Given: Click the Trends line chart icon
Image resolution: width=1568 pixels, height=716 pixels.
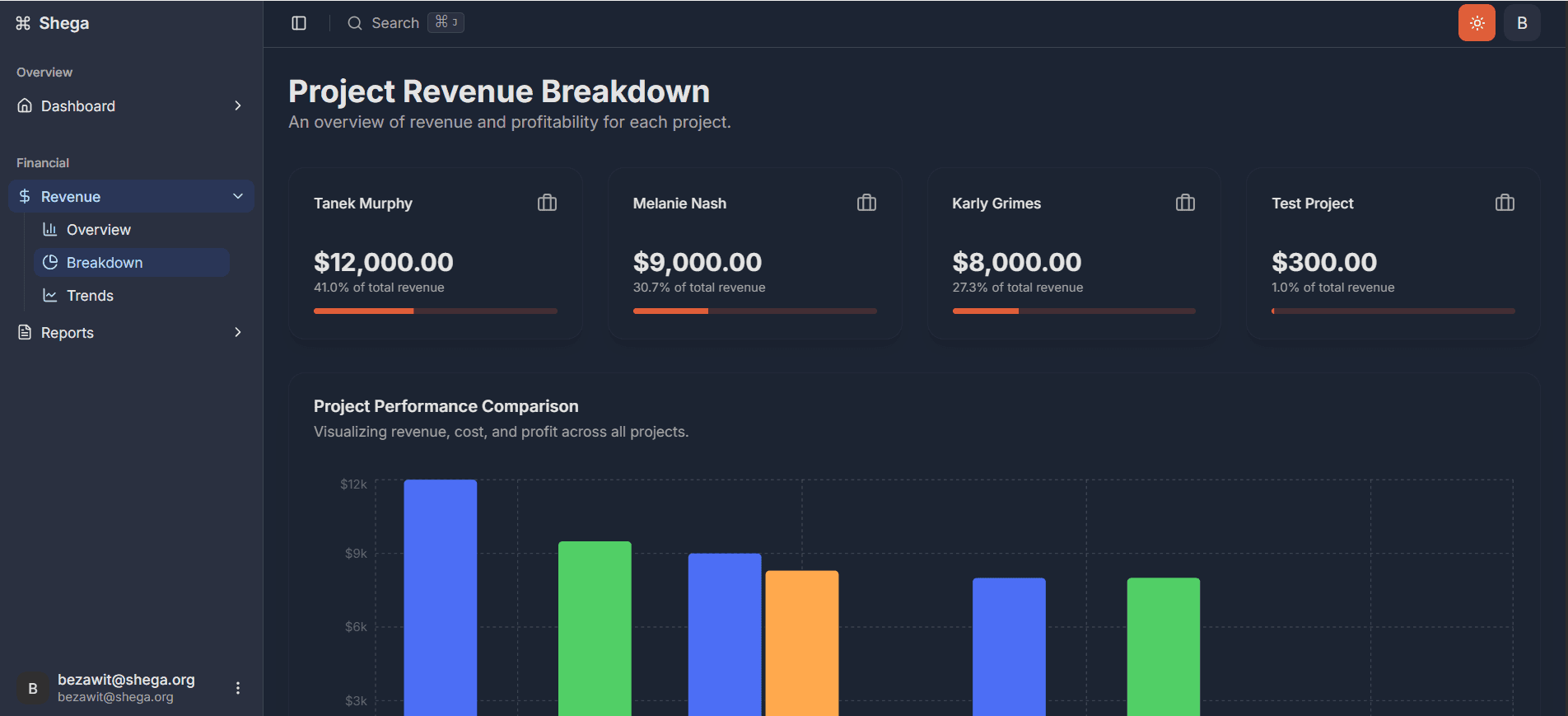Looking at the screenshot, I should point(50,295).
